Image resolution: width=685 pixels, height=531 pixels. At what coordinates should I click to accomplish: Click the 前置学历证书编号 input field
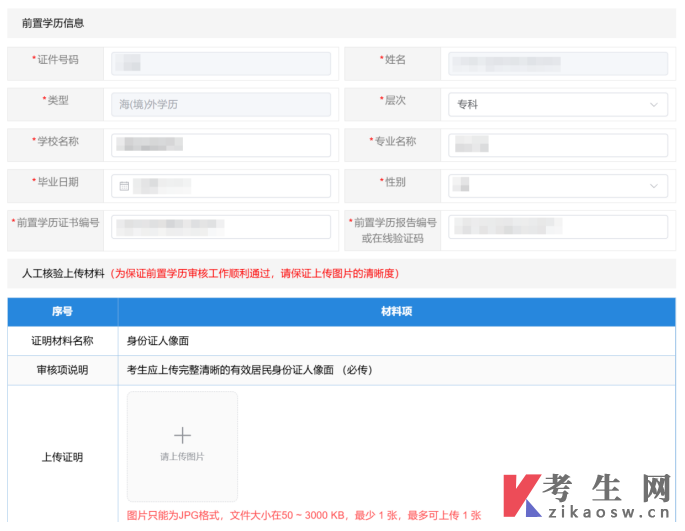click(221, 227)
